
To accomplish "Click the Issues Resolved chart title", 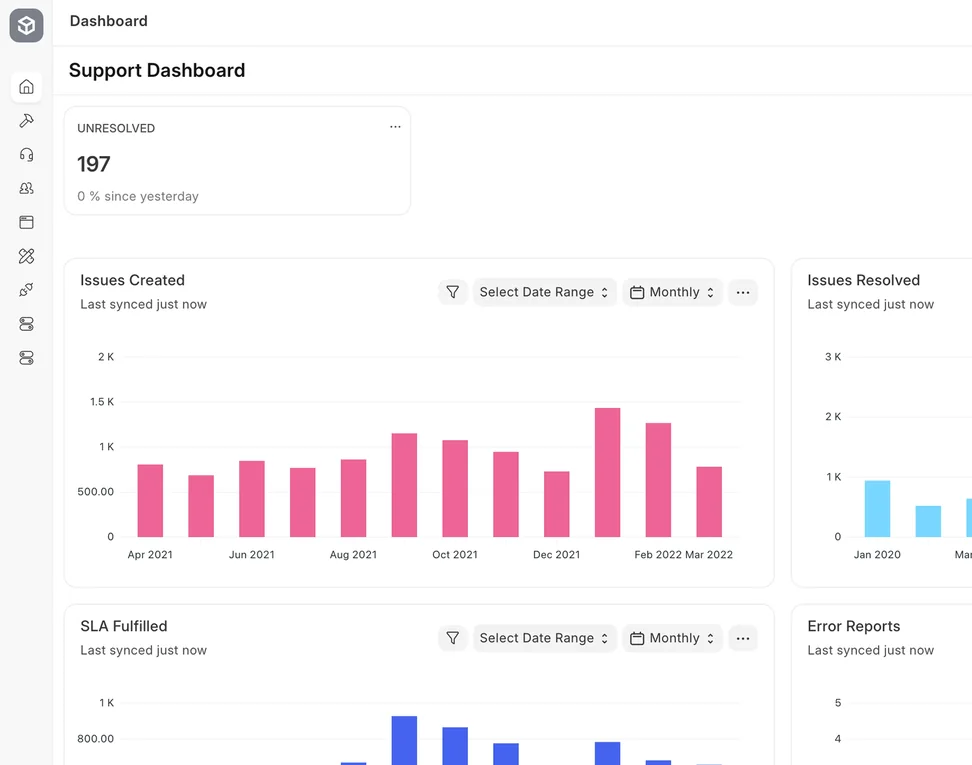I will pyautogui.click(x=863, y=280).
